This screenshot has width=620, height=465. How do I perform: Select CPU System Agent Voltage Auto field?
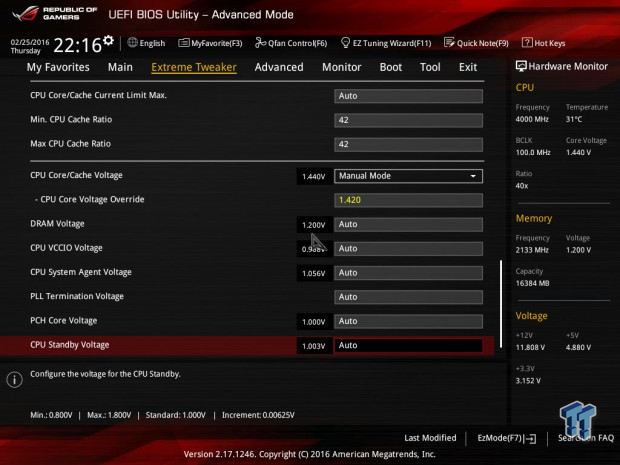[x=408, y=273]
